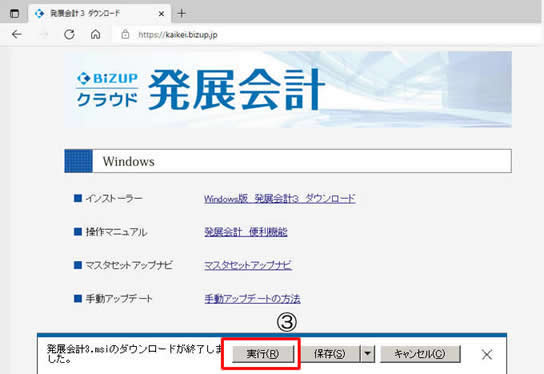Image resolution: width=544 pixels, height=374 pixels.
Task: Select the 発展会計3 ダウンロード browser tab
Action: coord(99,14)
